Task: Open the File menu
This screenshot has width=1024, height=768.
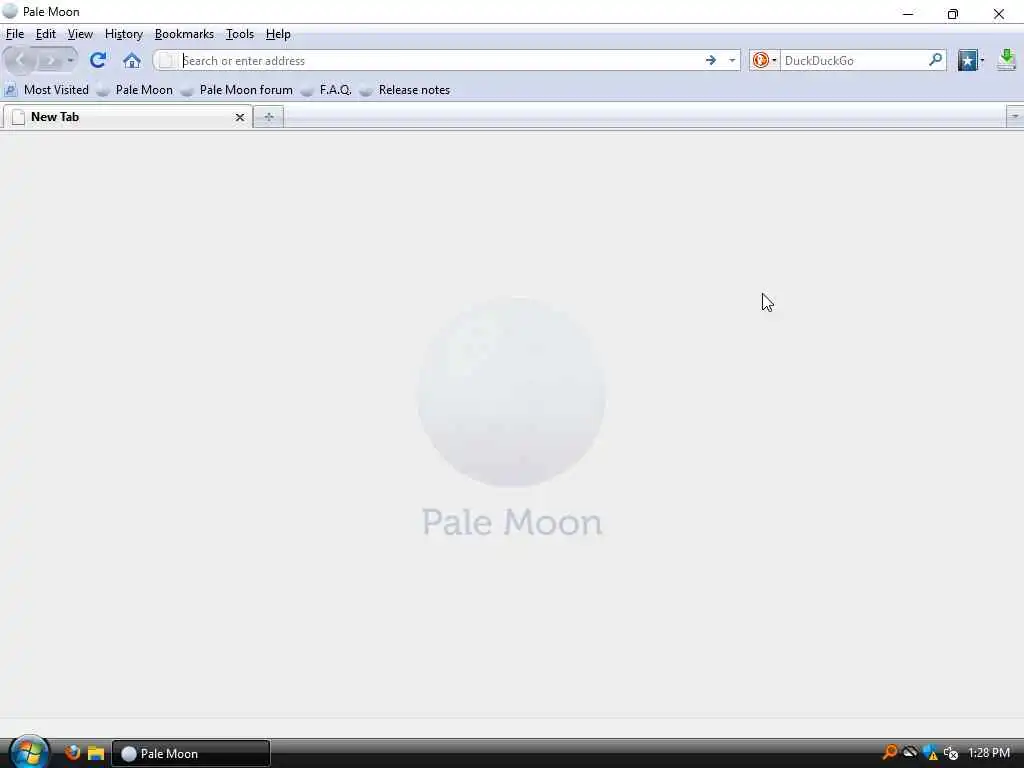Action: (x=14, y=34)
